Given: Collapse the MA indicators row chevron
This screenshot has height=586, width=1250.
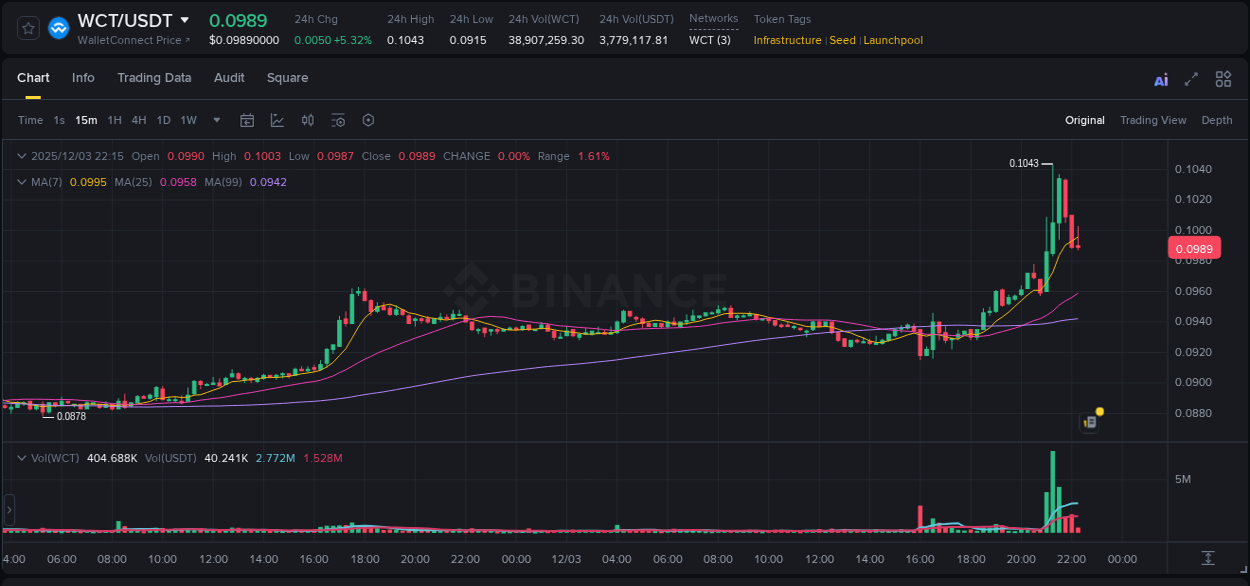Looking at the screenshot, I should (20, 182).
